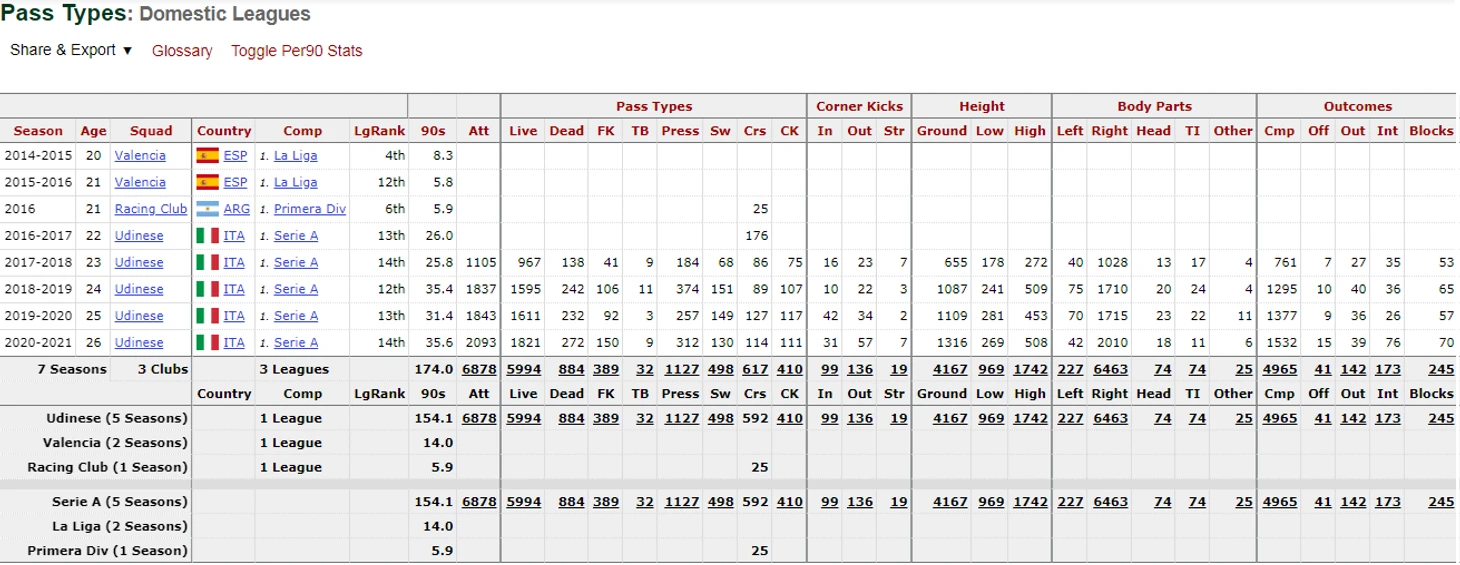This screenshot has width=1460, height=565.
Task: Open Udinese link in 2016-2017 row
Action: 139,235
